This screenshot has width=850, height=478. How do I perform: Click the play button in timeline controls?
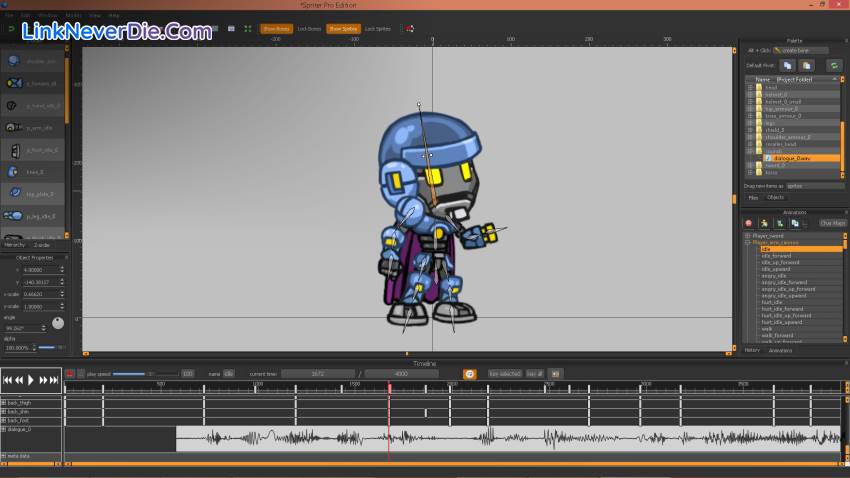pyautogui.click(x=31, y=380)
